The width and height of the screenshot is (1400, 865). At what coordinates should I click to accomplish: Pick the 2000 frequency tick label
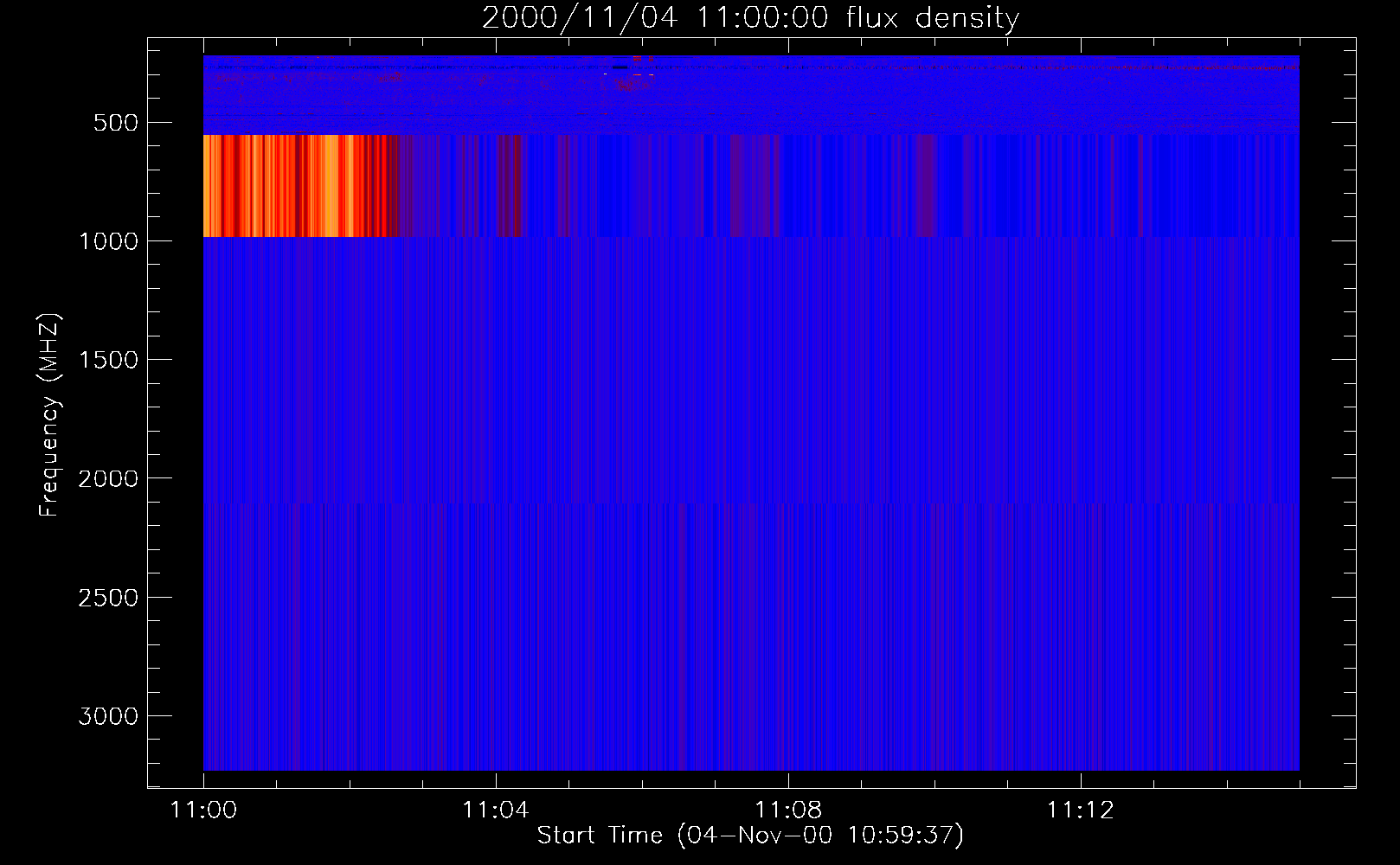click(108, 478)
